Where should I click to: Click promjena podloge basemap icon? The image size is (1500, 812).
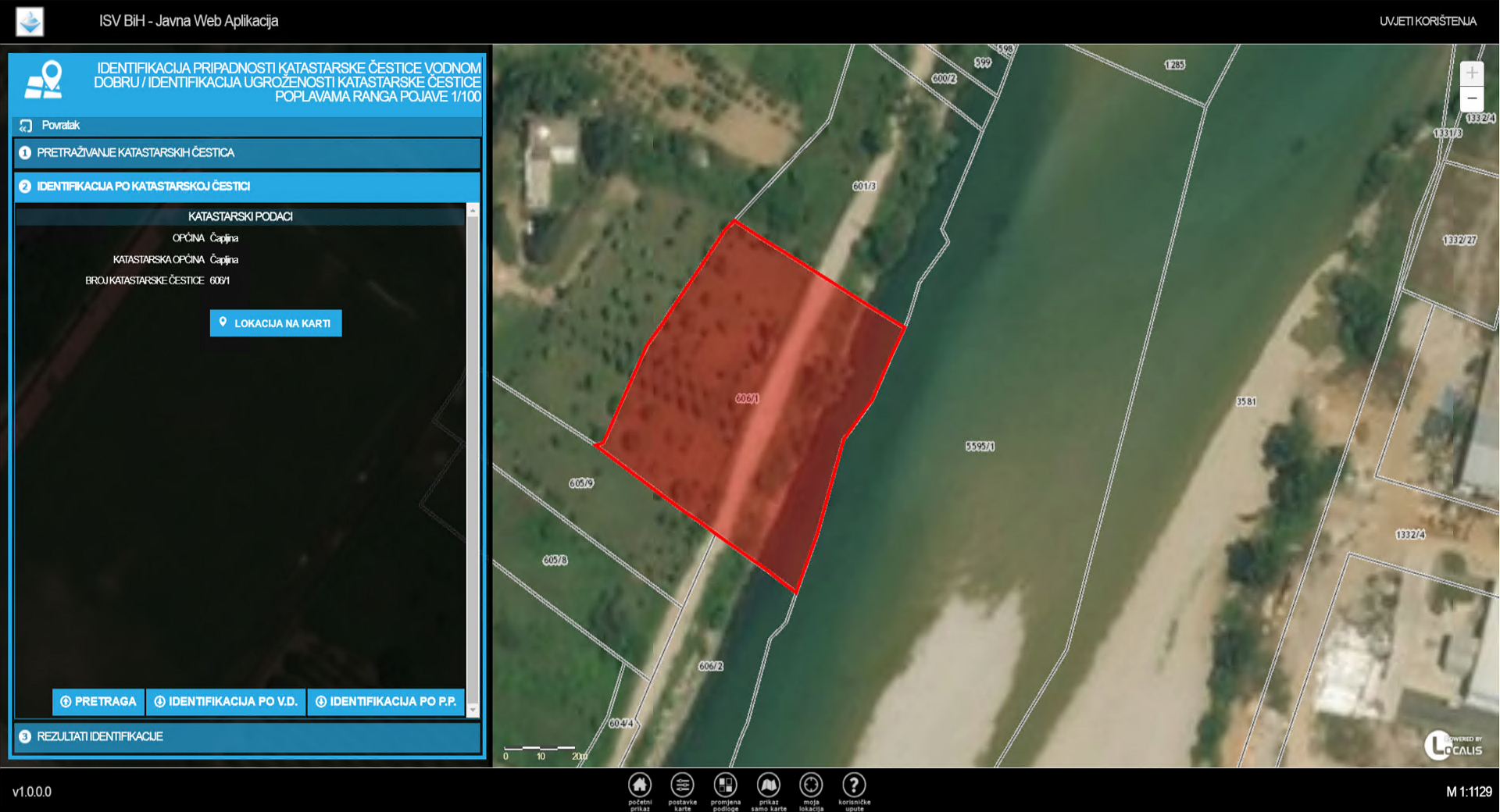pyautogui.click(x=725, y=785)
